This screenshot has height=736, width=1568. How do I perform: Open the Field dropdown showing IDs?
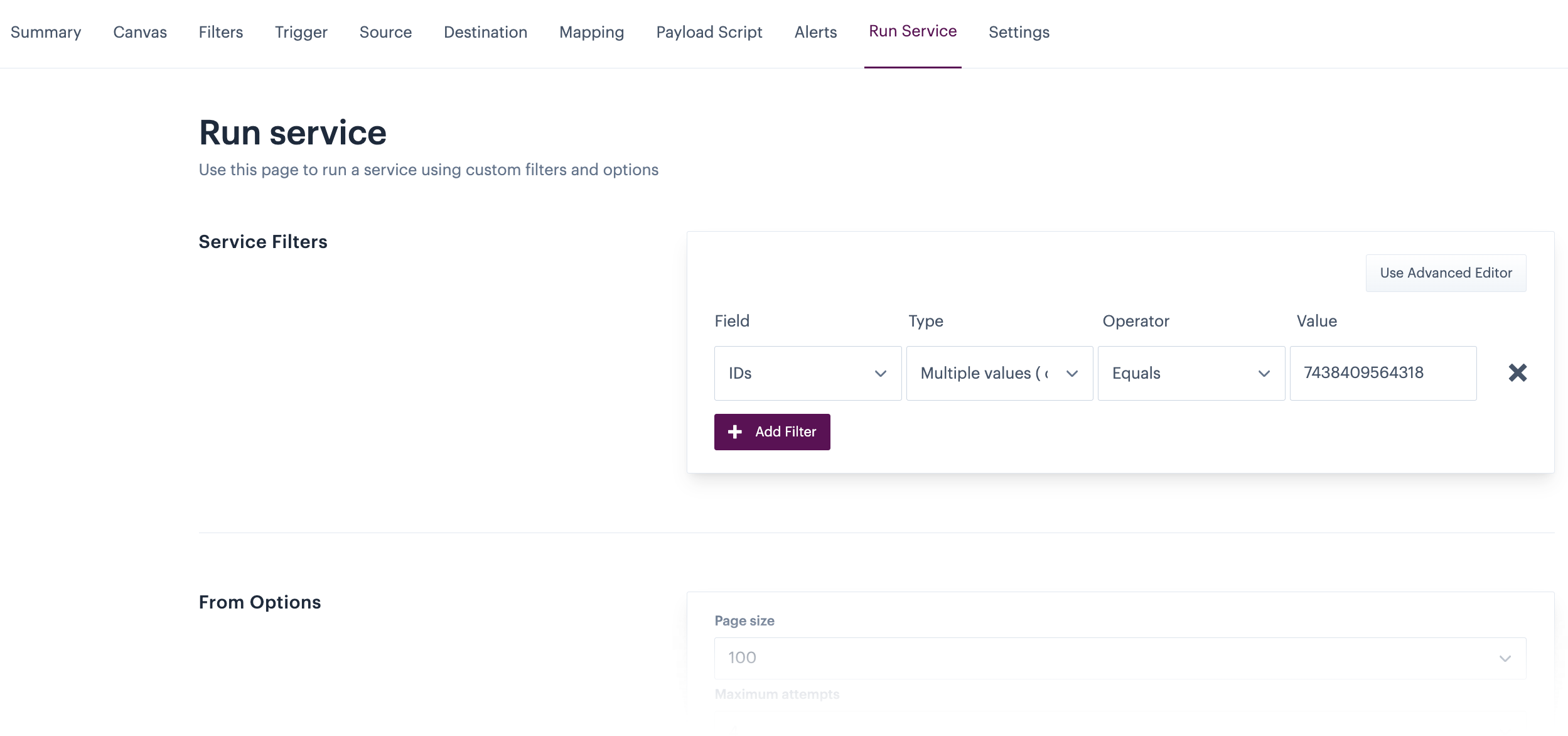coord(807,374)
